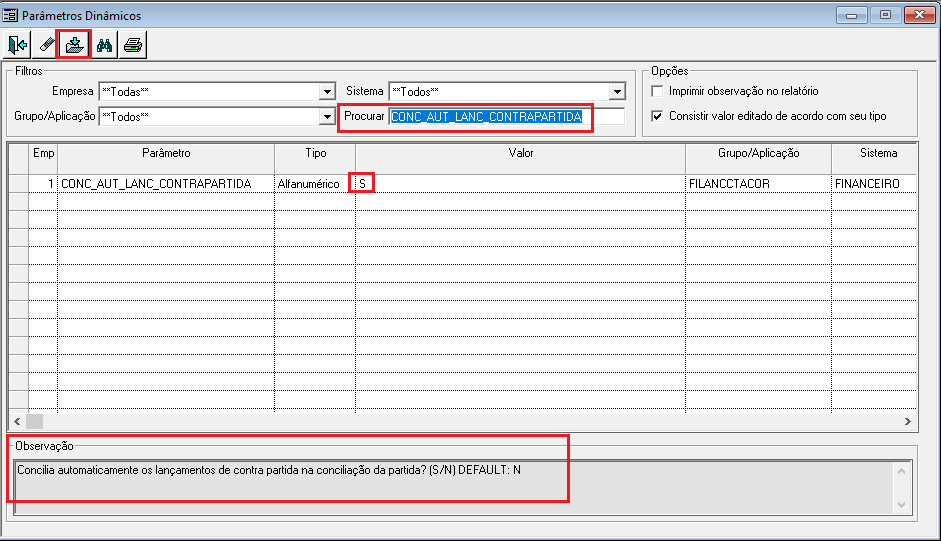Maximize the Parâmetros Dinâmicos window
The width and height of the screenshot is (941, 541).
click(x=885, y=15)
